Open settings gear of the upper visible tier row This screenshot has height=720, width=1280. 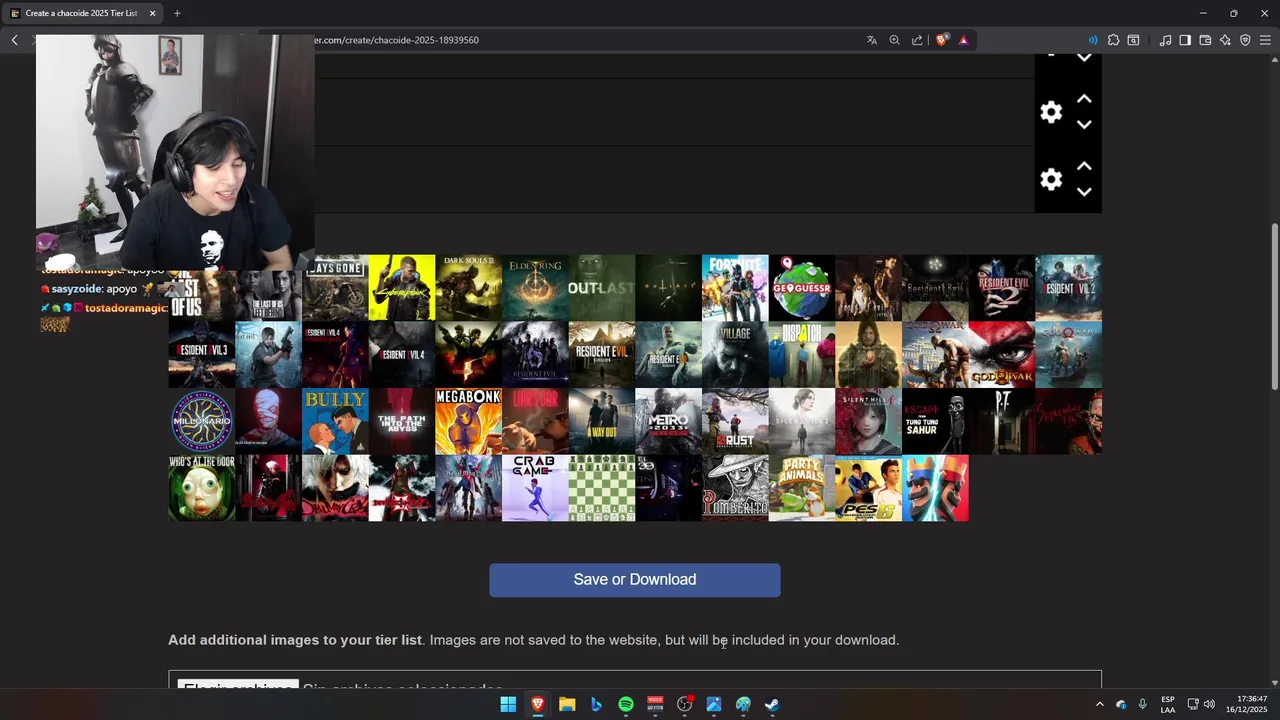point(1051,112)
